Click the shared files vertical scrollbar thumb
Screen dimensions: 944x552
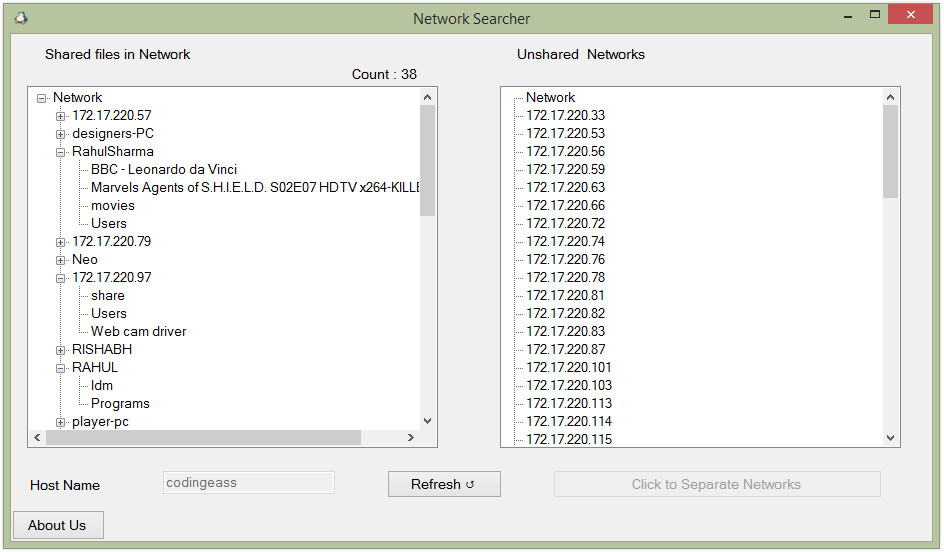click(x=427, y=161)
